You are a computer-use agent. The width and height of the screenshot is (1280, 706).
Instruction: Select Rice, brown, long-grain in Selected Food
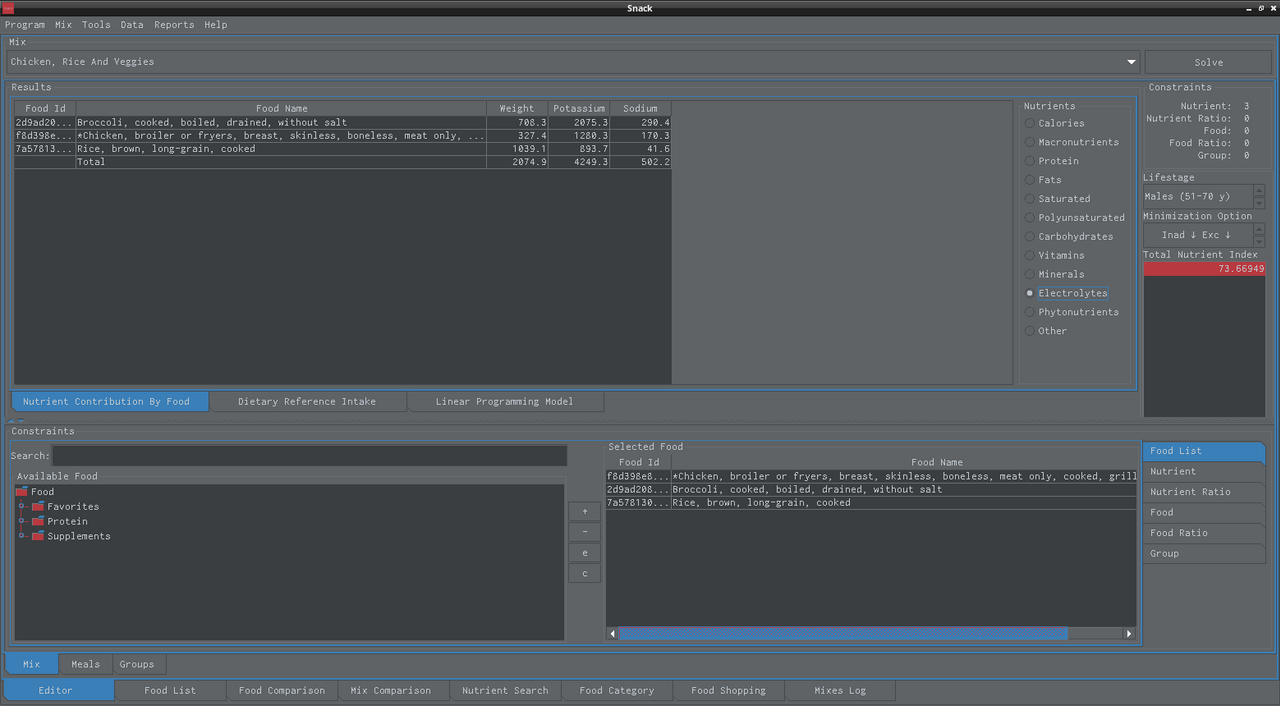pyautogui.click(x=871, y=503)
